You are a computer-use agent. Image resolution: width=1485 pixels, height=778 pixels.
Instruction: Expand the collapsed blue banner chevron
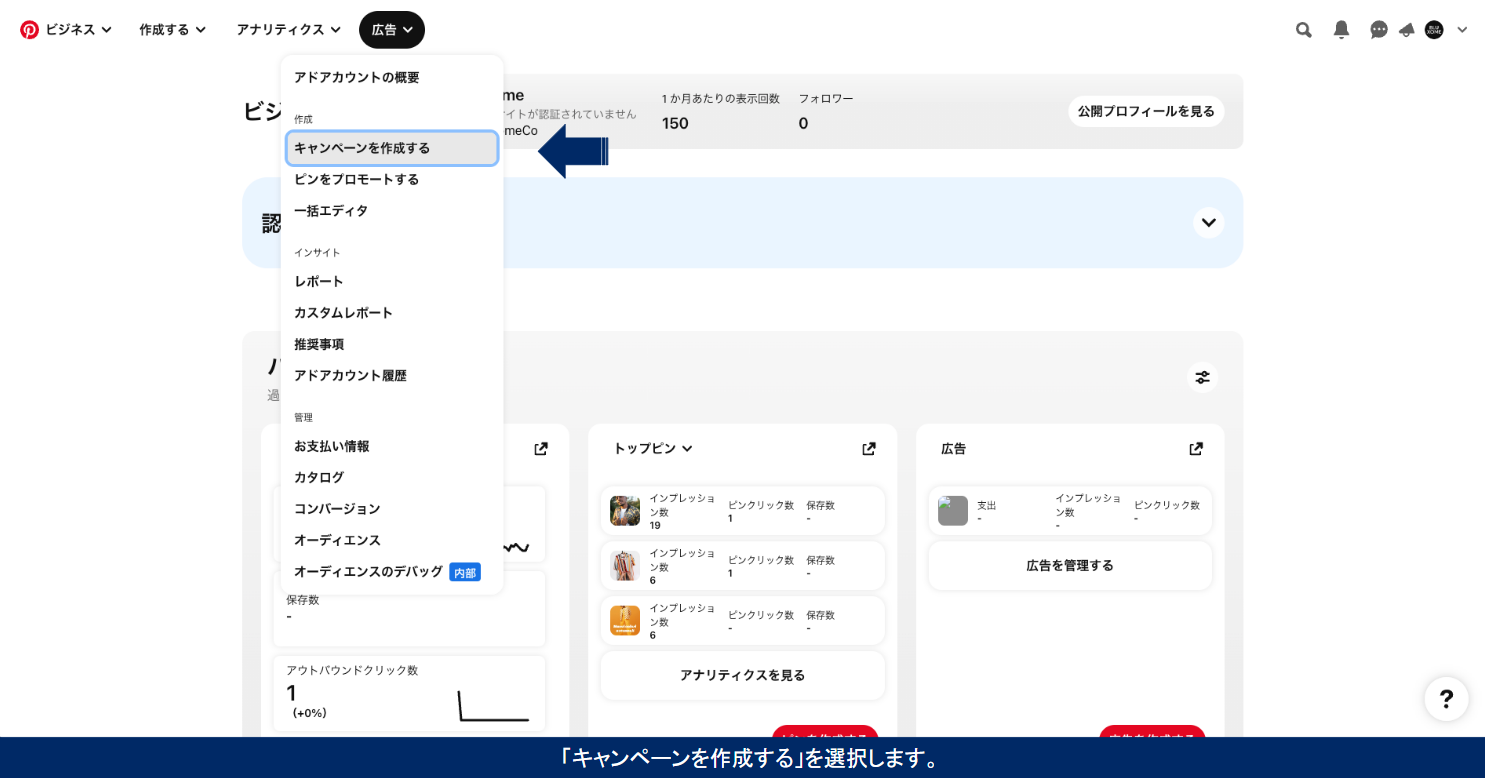(x=1208, y=222)
